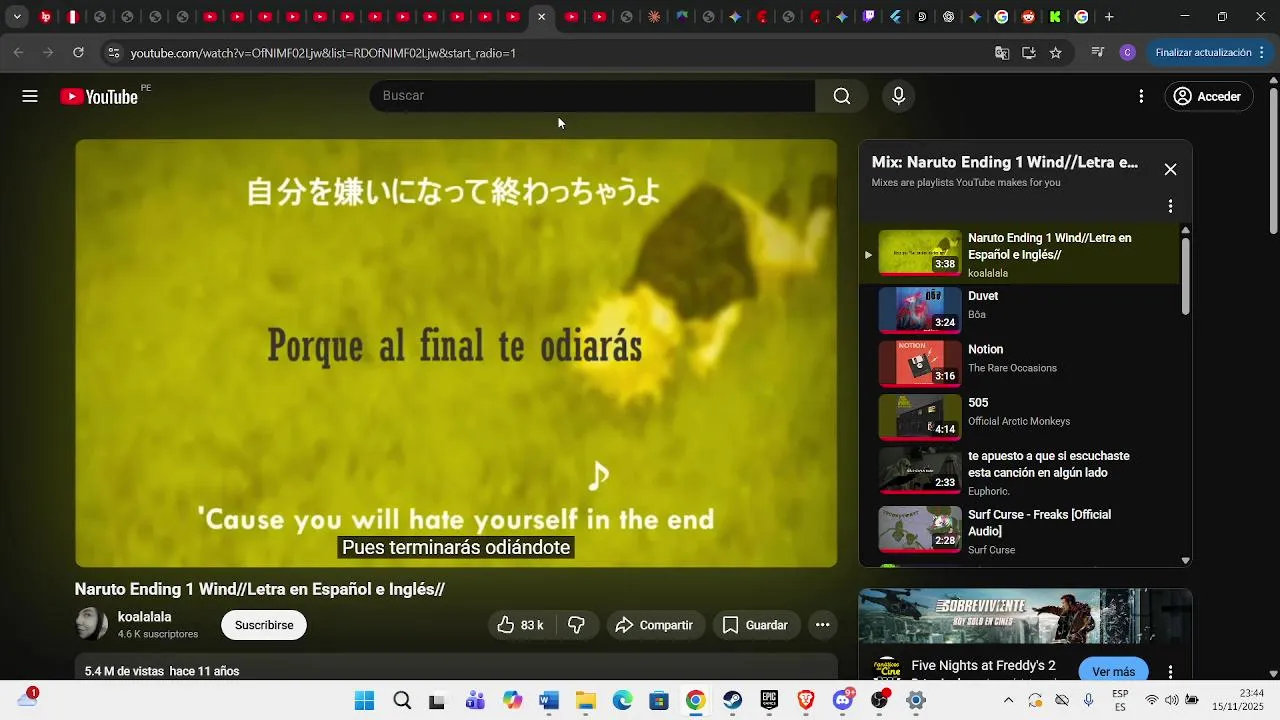The width and height of the screenshot is (1280, 720).
Task: Pause the video by clicking the player
Action: tap(456, 353)
